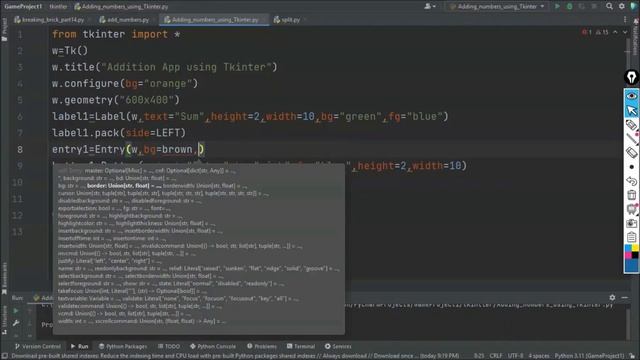The width and height of the screenshot is (640, 360).
Task: Select the eraser annotation tool
Action: (x=631, y=152)
